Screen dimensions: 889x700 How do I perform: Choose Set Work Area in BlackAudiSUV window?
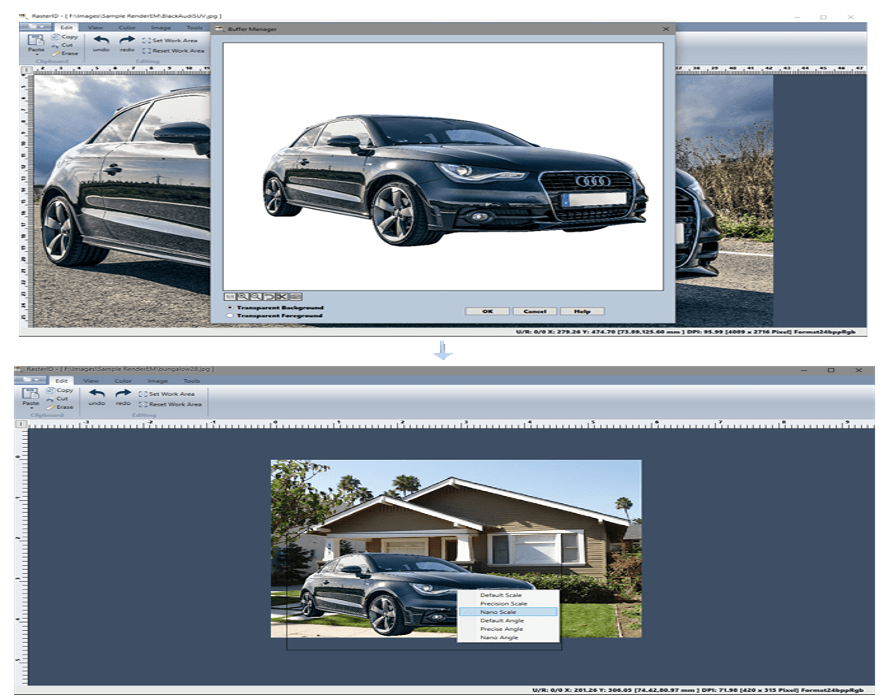click(170, 40)
